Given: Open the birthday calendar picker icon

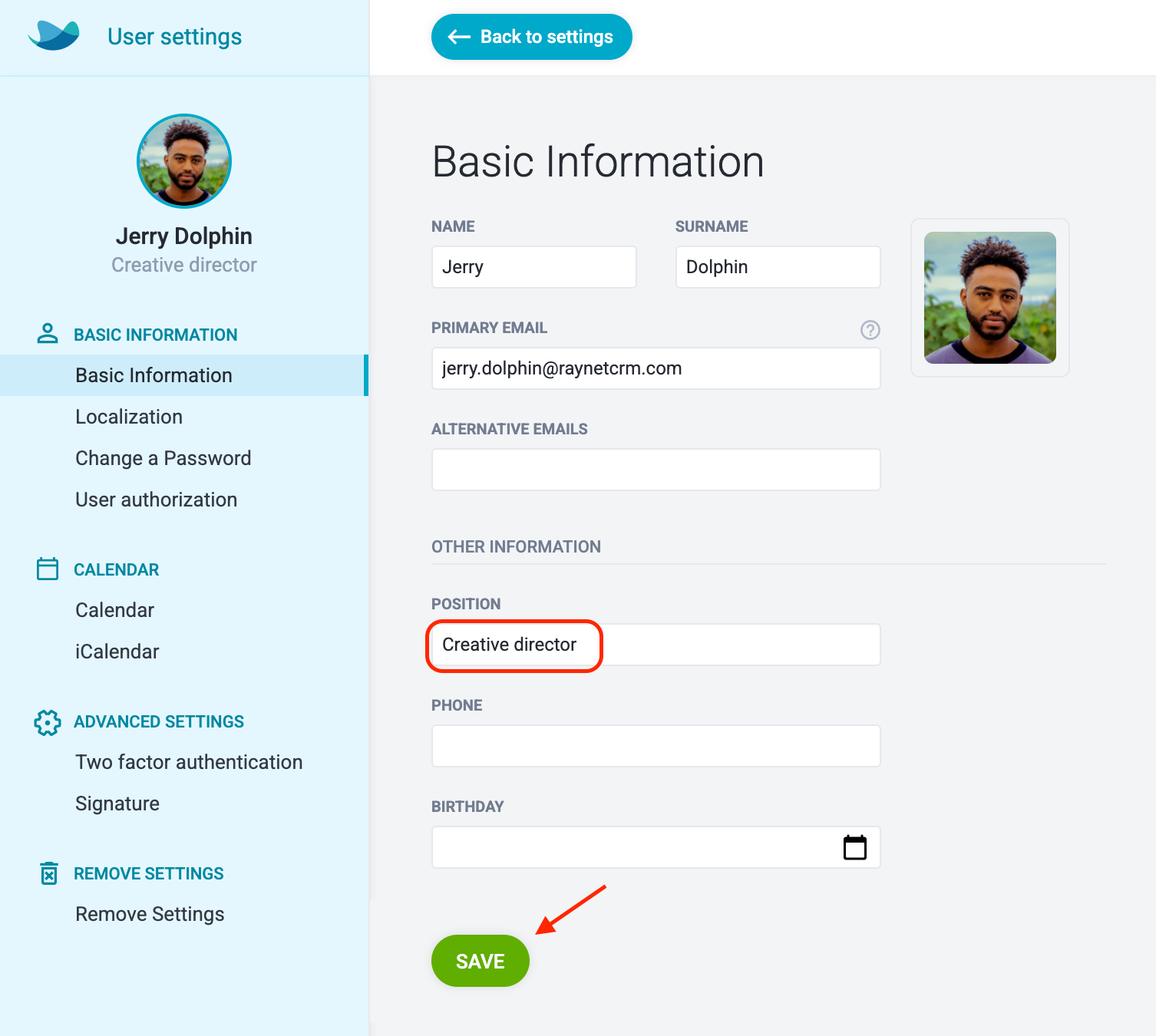Looking at the screenshot, I should point(855,847).
